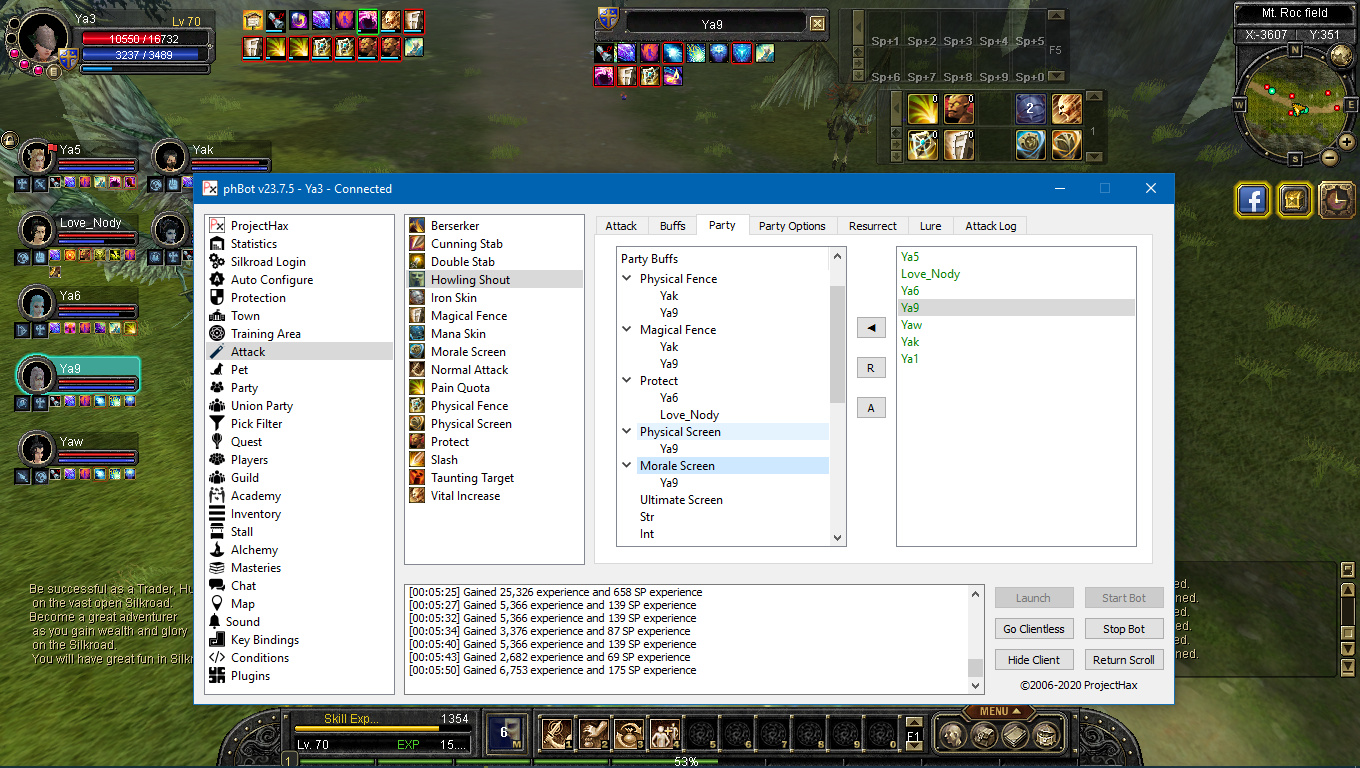Open the Alchemy sidebar icon
1360x768 pixels.
pos(216,550)
